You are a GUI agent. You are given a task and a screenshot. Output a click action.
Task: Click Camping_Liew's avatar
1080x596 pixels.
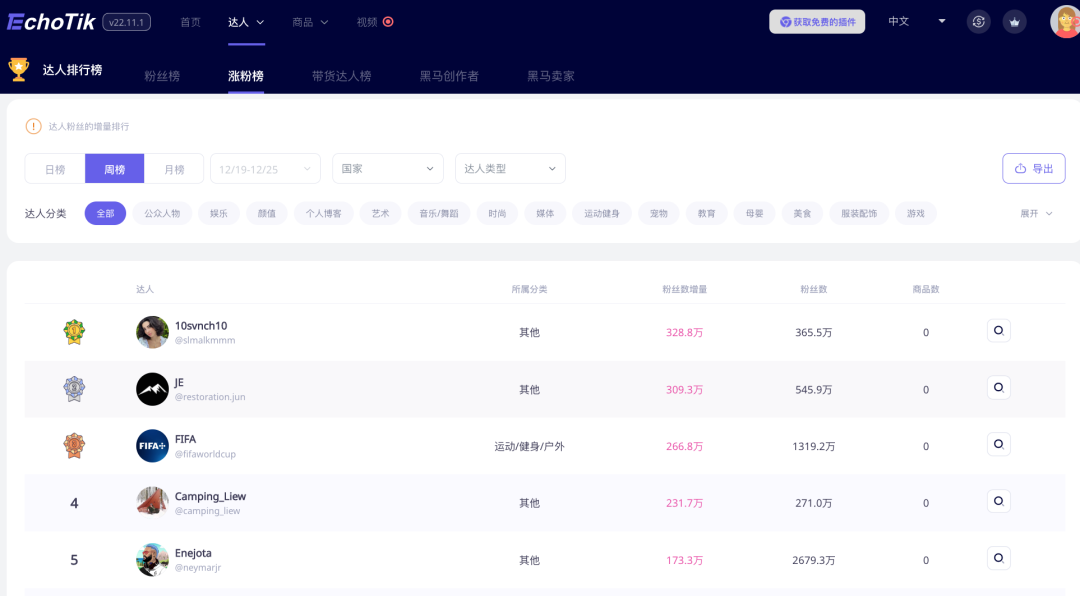pyautogui.click(x=152, y=503)
